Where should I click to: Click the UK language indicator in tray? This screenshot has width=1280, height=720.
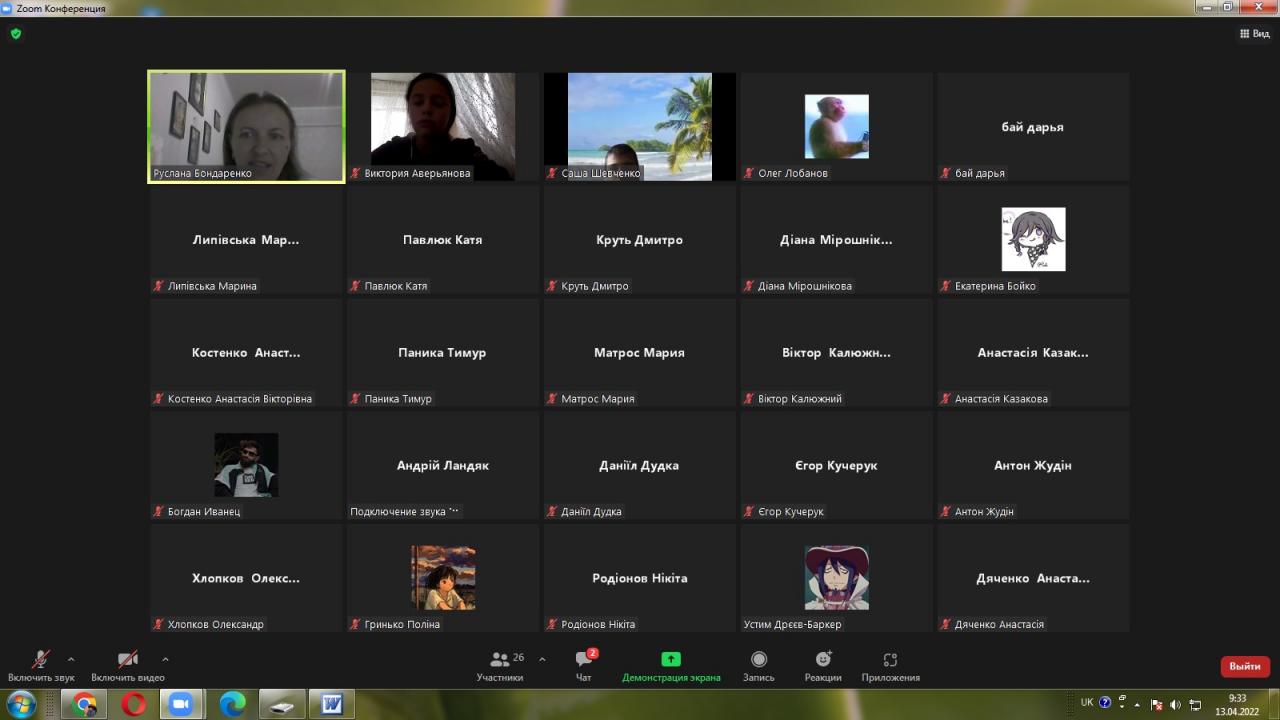click(x=1087, y=702)
